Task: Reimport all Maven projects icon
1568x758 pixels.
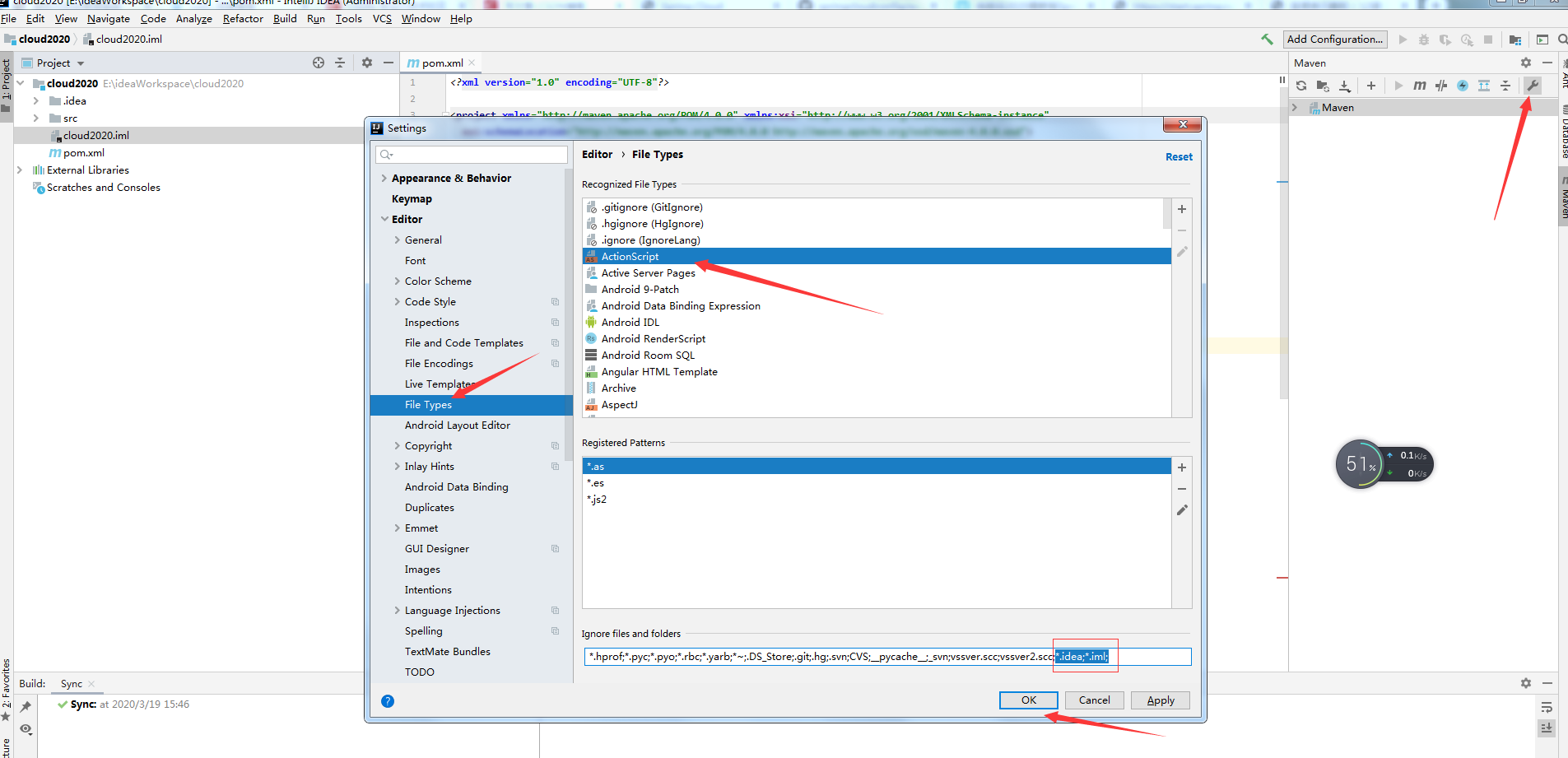Action: point(1301,86)
